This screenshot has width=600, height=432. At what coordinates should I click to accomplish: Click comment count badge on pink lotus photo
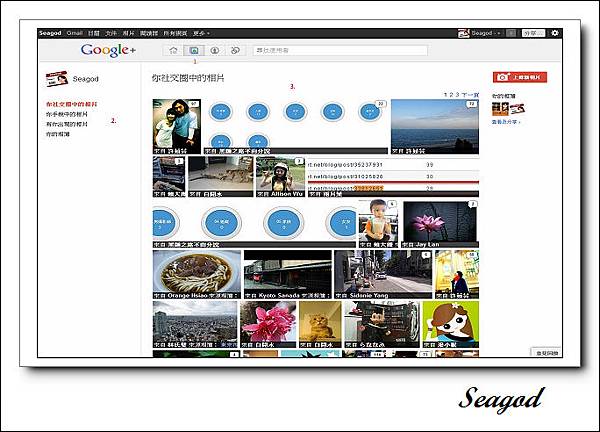pyautogui.click(x=473, y=204)
